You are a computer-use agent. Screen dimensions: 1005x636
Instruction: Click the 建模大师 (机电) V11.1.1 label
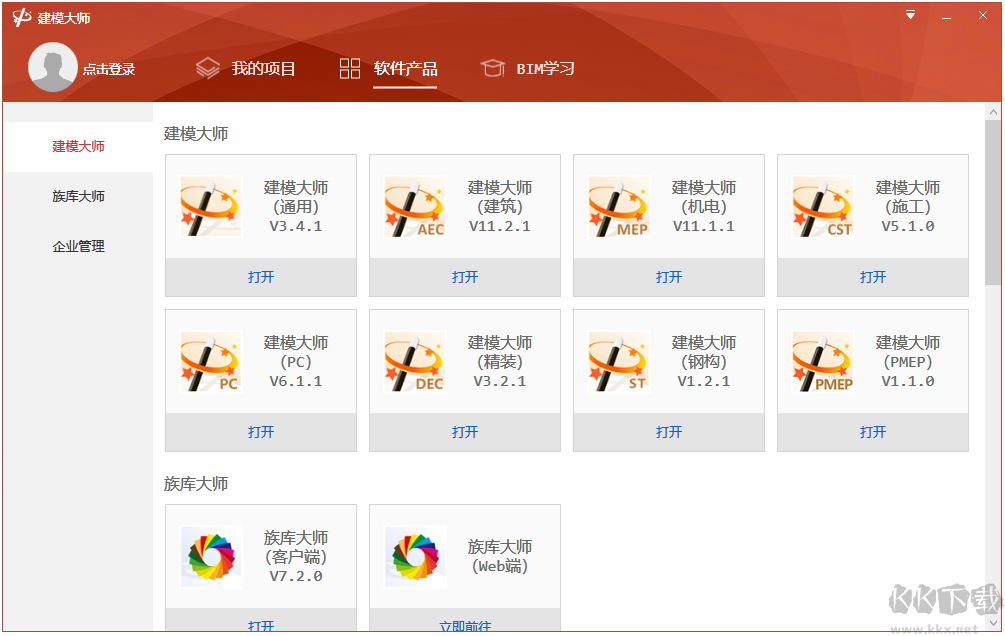tap(704, 206)
